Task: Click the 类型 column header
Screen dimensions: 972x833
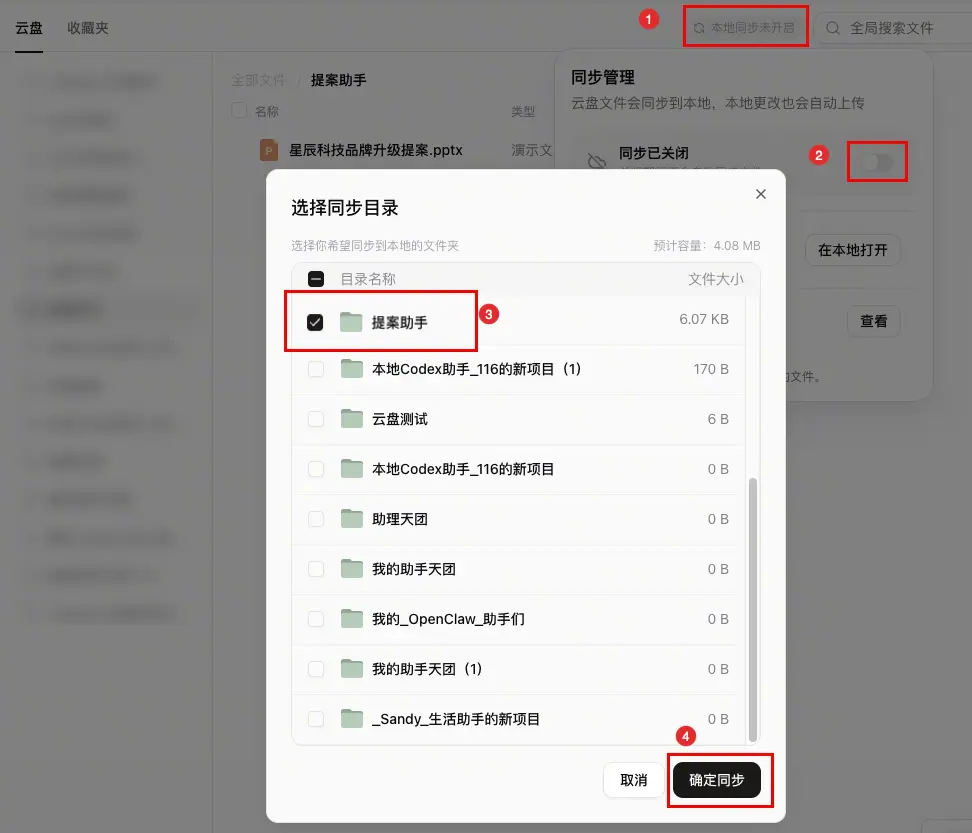Action: pyautogui.click(x=523, y=112)
